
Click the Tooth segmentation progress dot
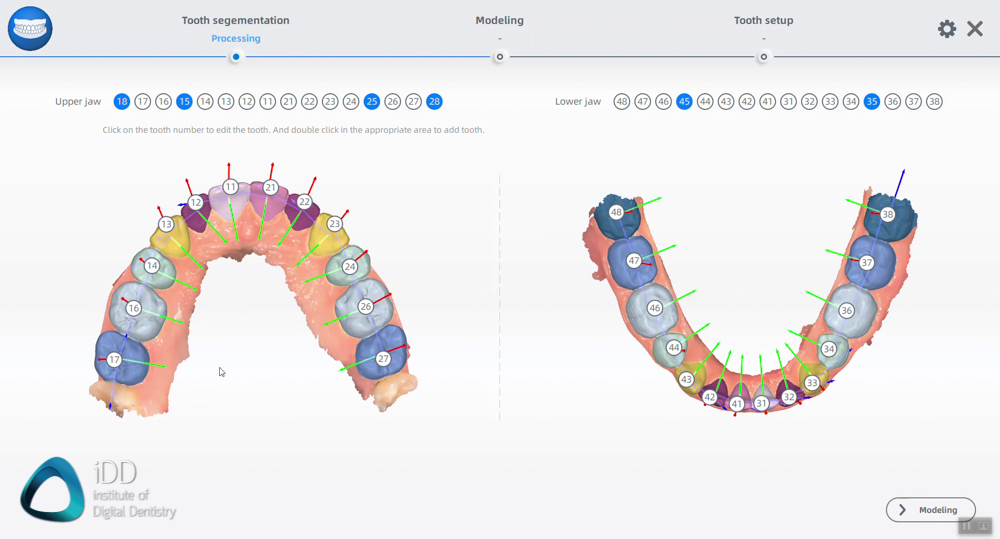click(236, 56)
